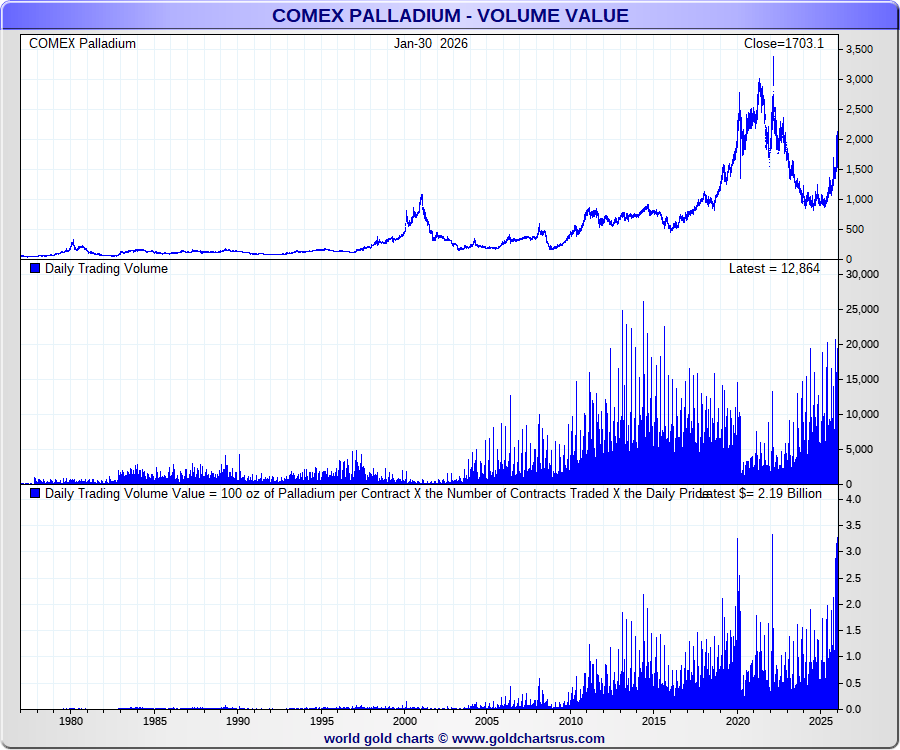
Task: Click the 1,000 price axis label
Action: point(859,199)
